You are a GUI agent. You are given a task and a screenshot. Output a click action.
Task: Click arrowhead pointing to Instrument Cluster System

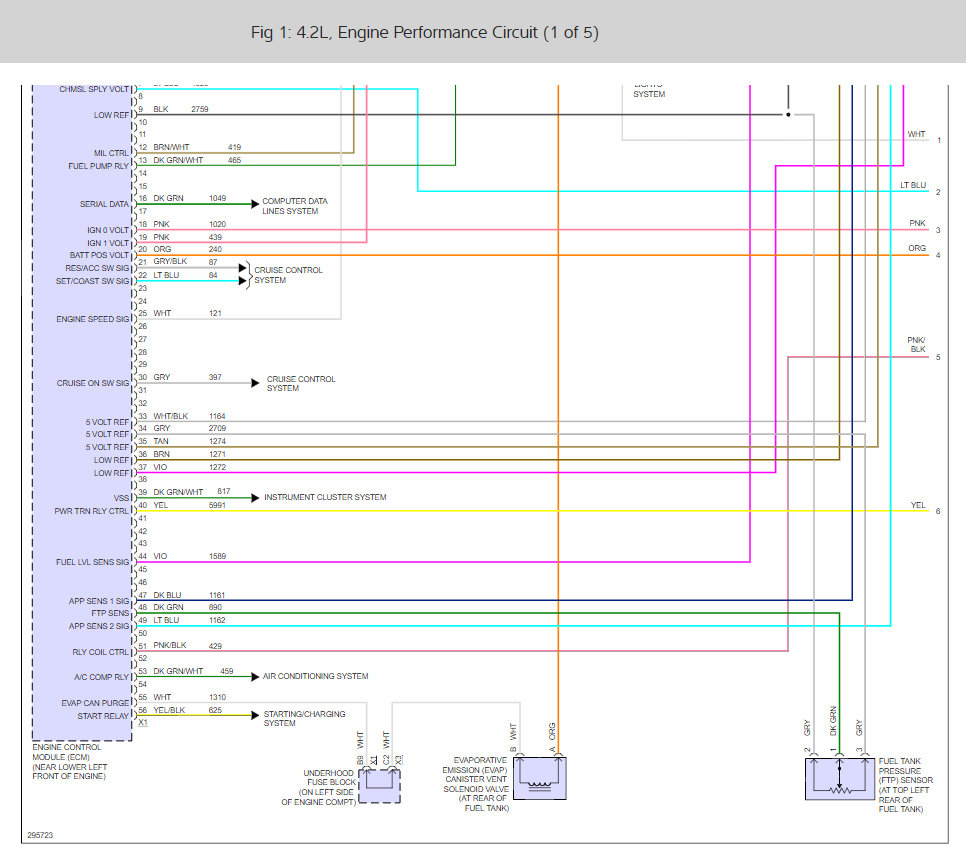pos(255,497)
